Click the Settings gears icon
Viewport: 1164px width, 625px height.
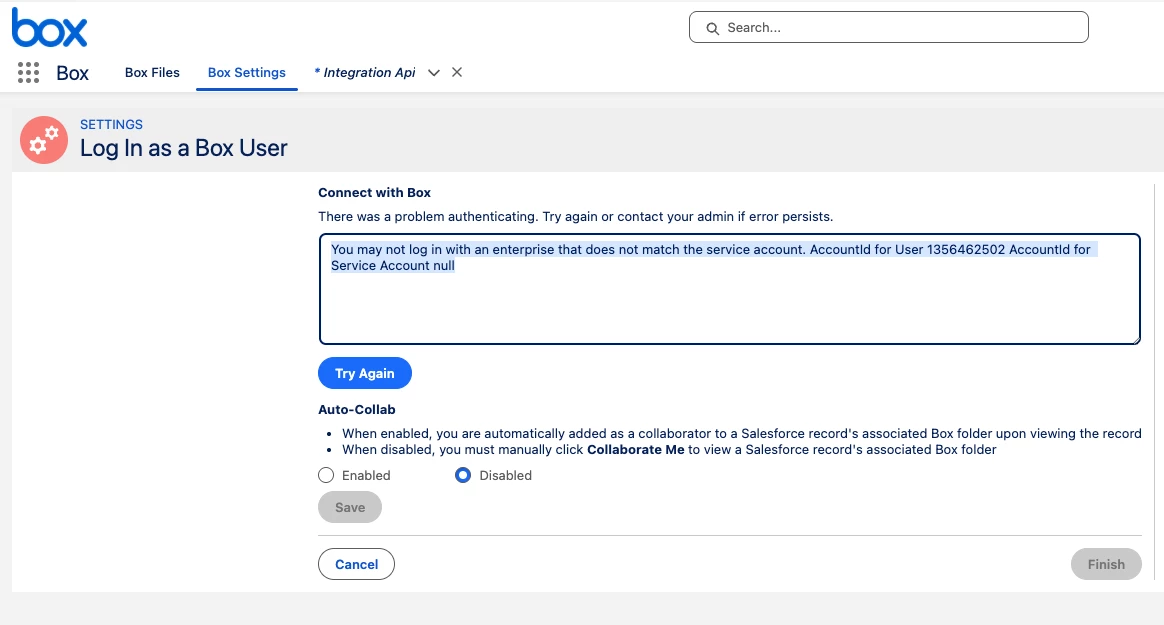[44, 140]
